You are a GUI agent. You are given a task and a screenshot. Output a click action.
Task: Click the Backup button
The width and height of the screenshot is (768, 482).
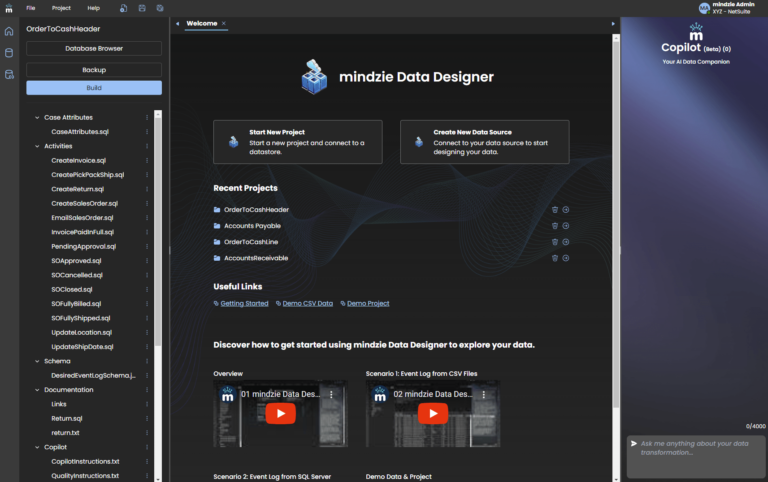(x=94, y=70)
